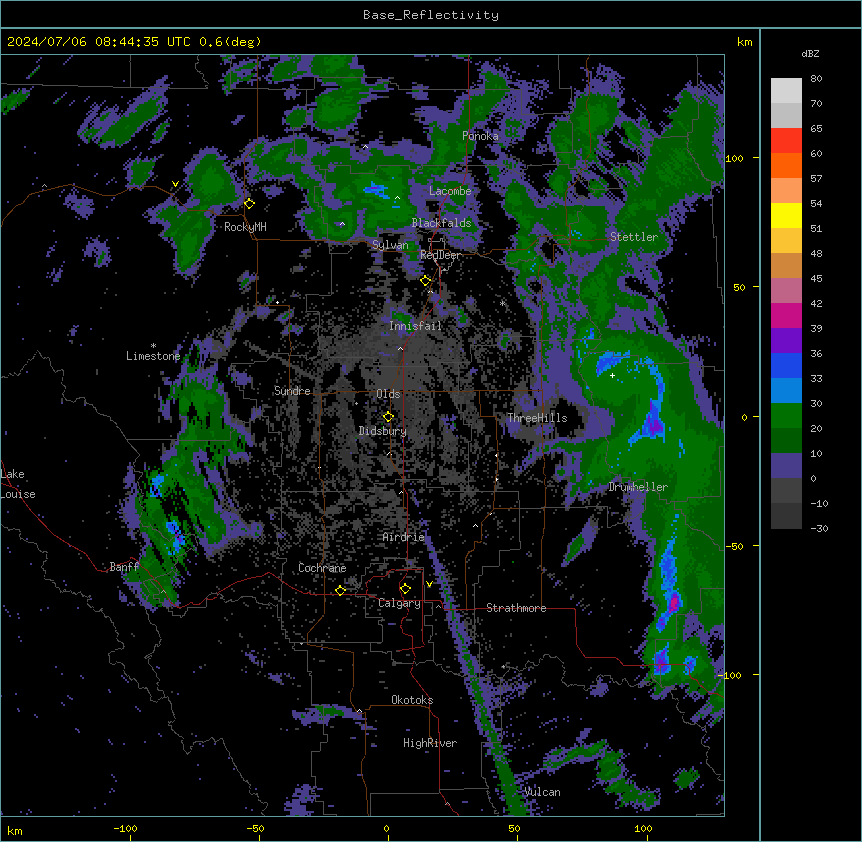Click the yellow diamond marker above RockyMH
Image resolution: width=862 pixels, height=842 pixels.
click(x=250, y=204)
